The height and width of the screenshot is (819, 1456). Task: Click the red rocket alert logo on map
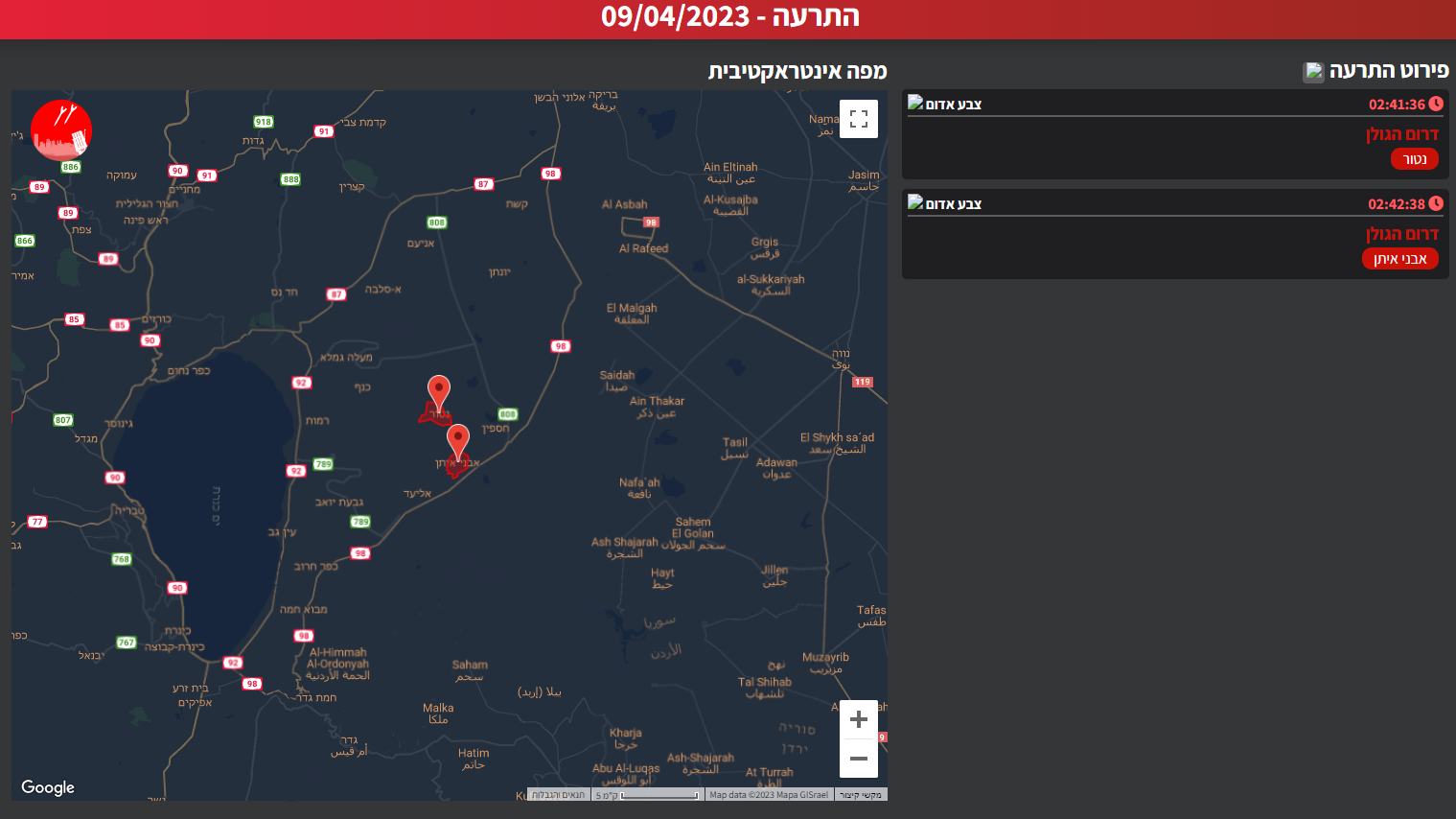[61, 129]
